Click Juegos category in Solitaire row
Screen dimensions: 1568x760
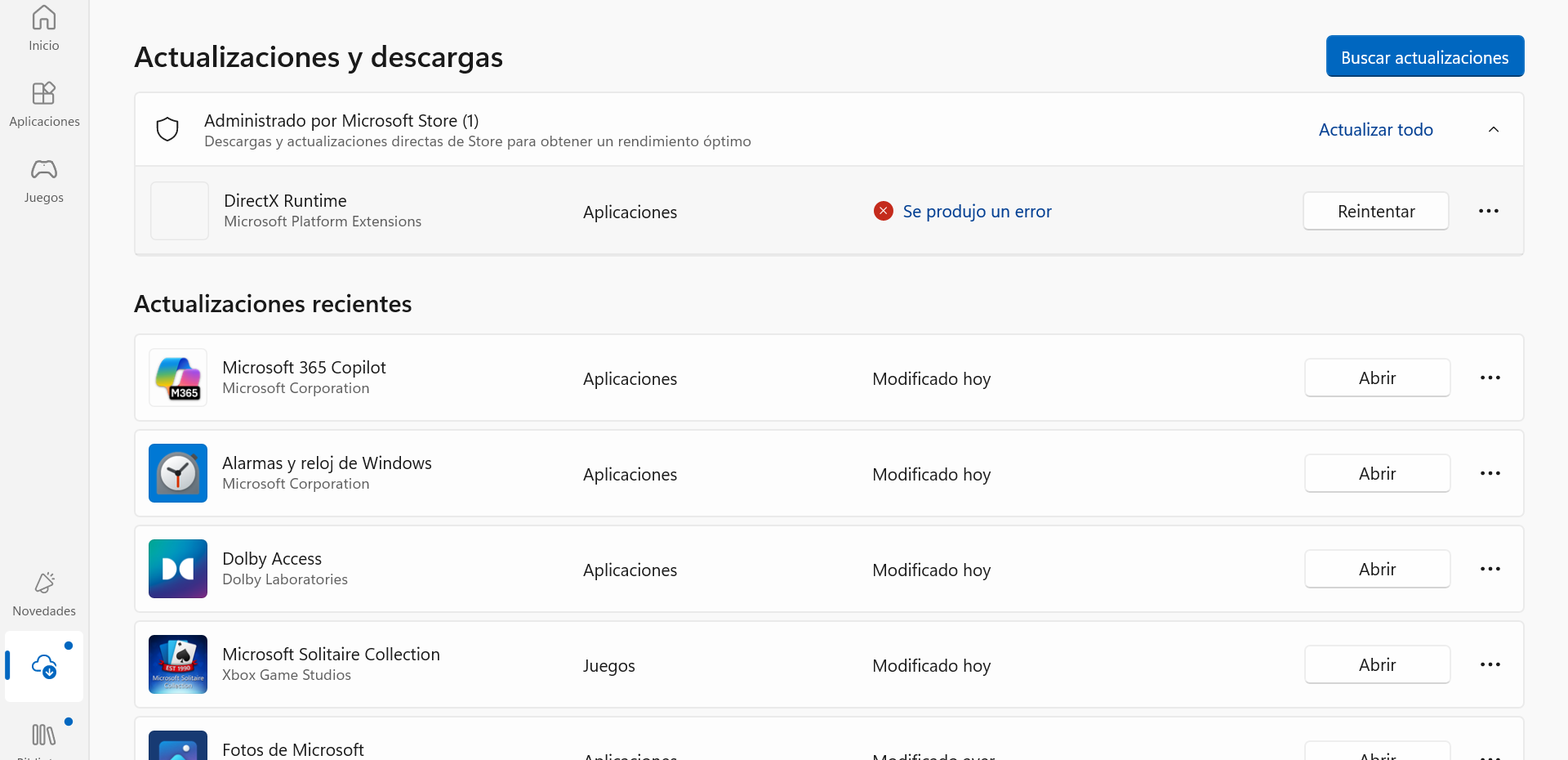[x=608, y=666]
